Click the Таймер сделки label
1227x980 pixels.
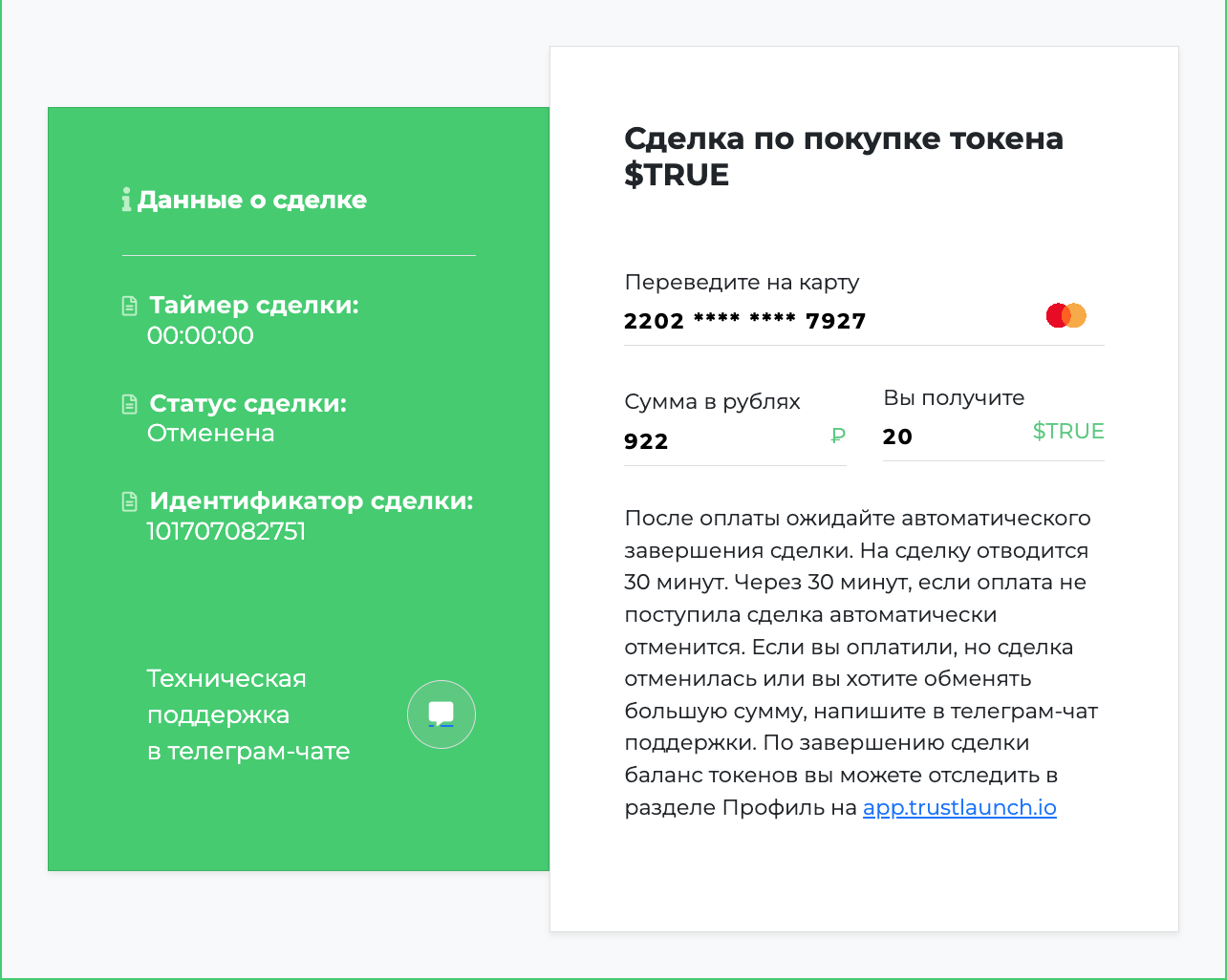click(x=254, y=306)
